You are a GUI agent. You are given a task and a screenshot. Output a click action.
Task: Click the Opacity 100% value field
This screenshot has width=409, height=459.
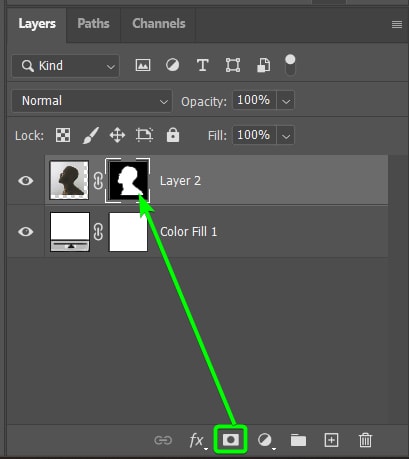coord(254,100)
